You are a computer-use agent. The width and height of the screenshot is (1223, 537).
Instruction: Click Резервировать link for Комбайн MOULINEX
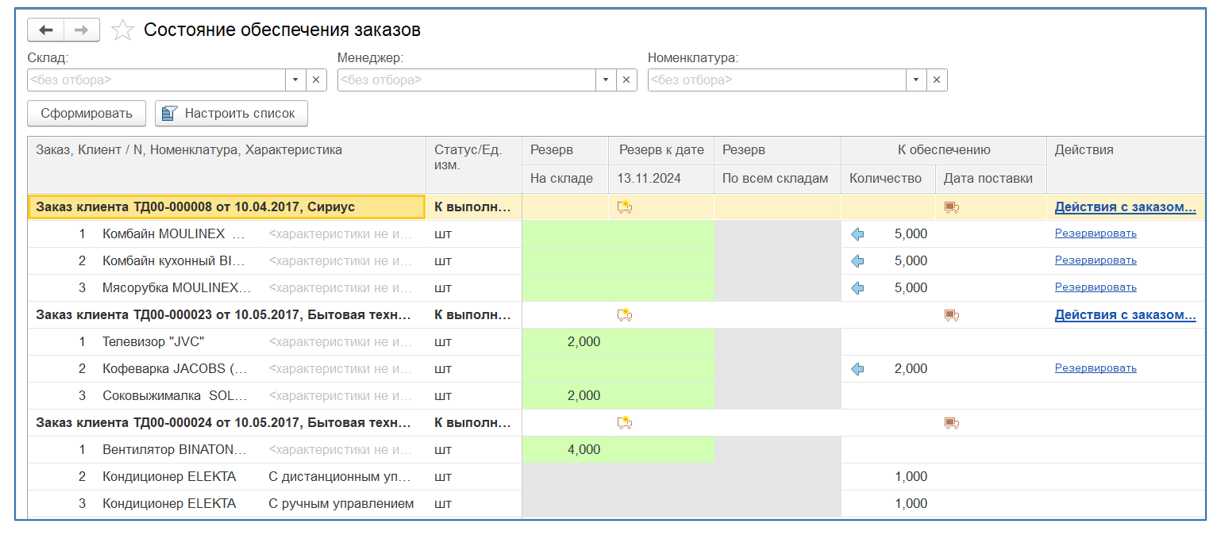(x=1095, y=233)
